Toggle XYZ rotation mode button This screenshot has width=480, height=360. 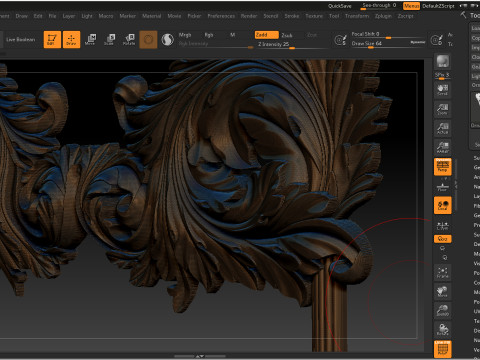443,239
